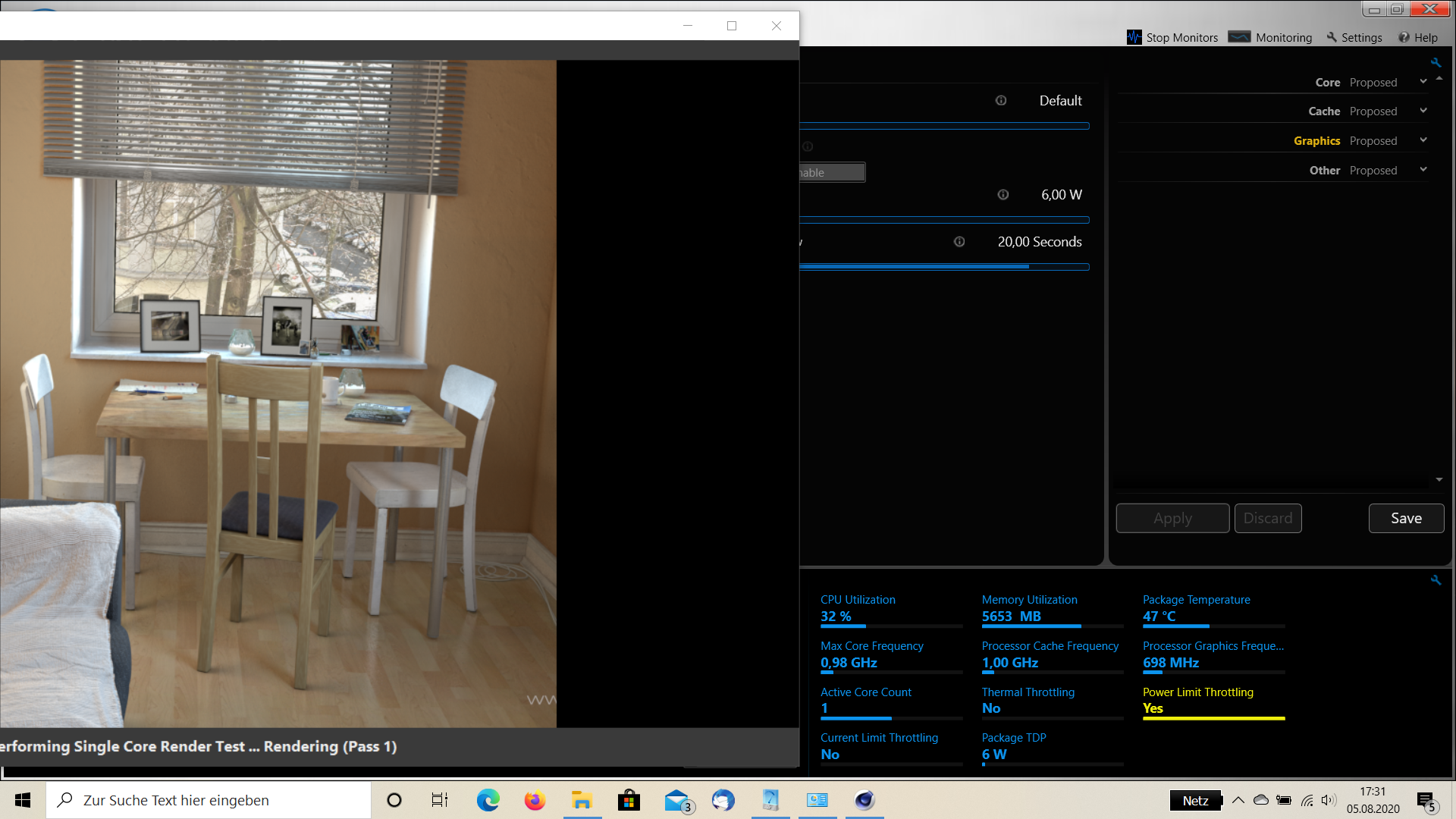
Task: Click the Save button
Action: pos(1406,519)
